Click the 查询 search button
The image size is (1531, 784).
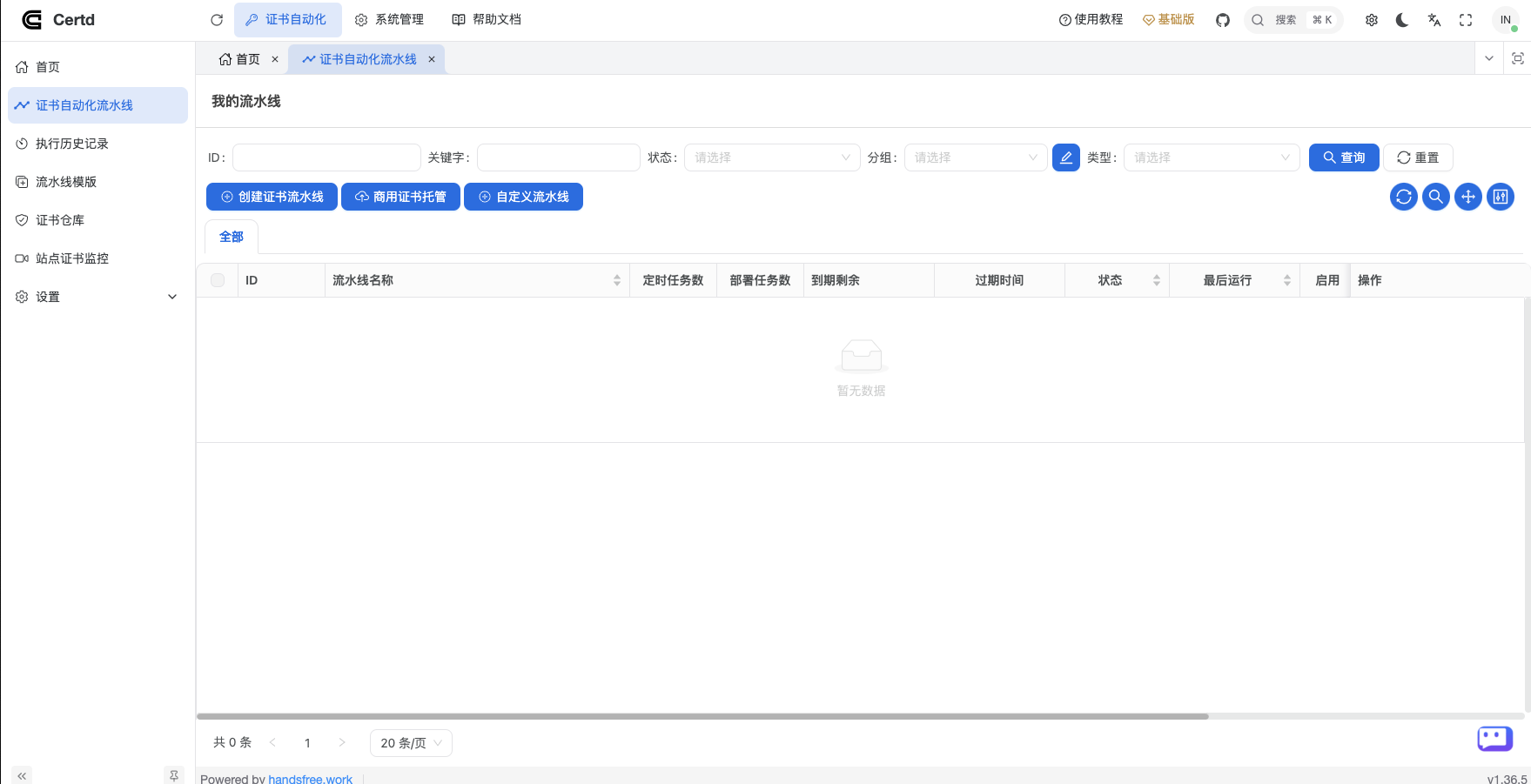pos(1344,157)
